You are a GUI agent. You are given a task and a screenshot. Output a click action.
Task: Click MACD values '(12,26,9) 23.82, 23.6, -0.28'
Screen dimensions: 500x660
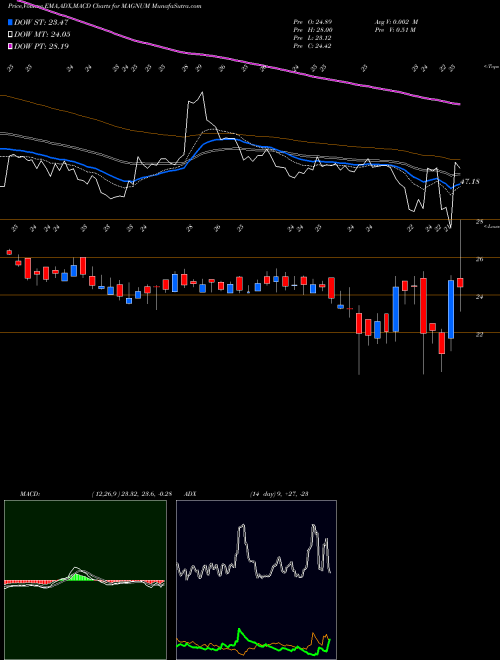pyautogui.click(x=131, y=494)
